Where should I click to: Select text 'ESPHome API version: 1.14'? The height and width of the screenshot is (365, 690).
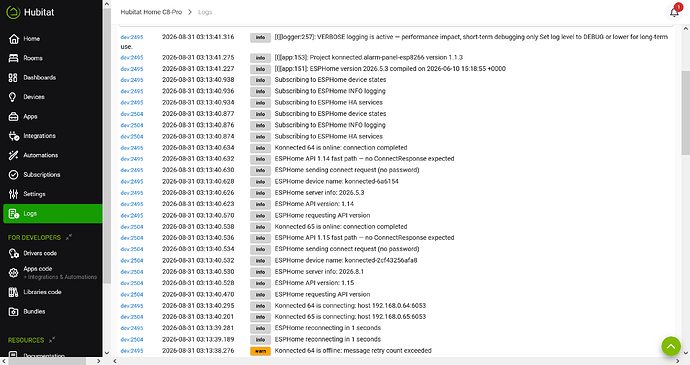(314, 204)
